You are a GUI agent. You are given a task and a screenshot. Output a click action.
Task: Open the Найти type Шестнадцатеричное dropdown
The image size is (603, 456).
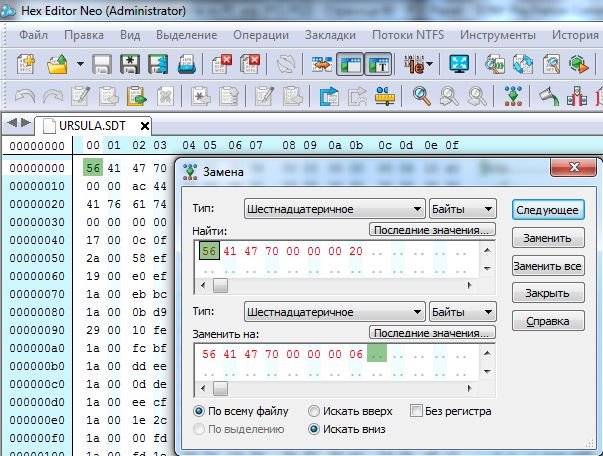tap(335, 209)
